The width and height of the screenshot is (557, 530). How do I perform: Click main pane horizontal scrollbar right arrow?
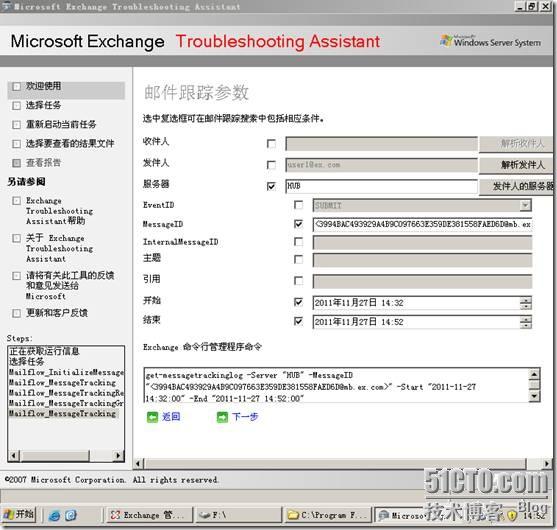(x=547, y=464)
